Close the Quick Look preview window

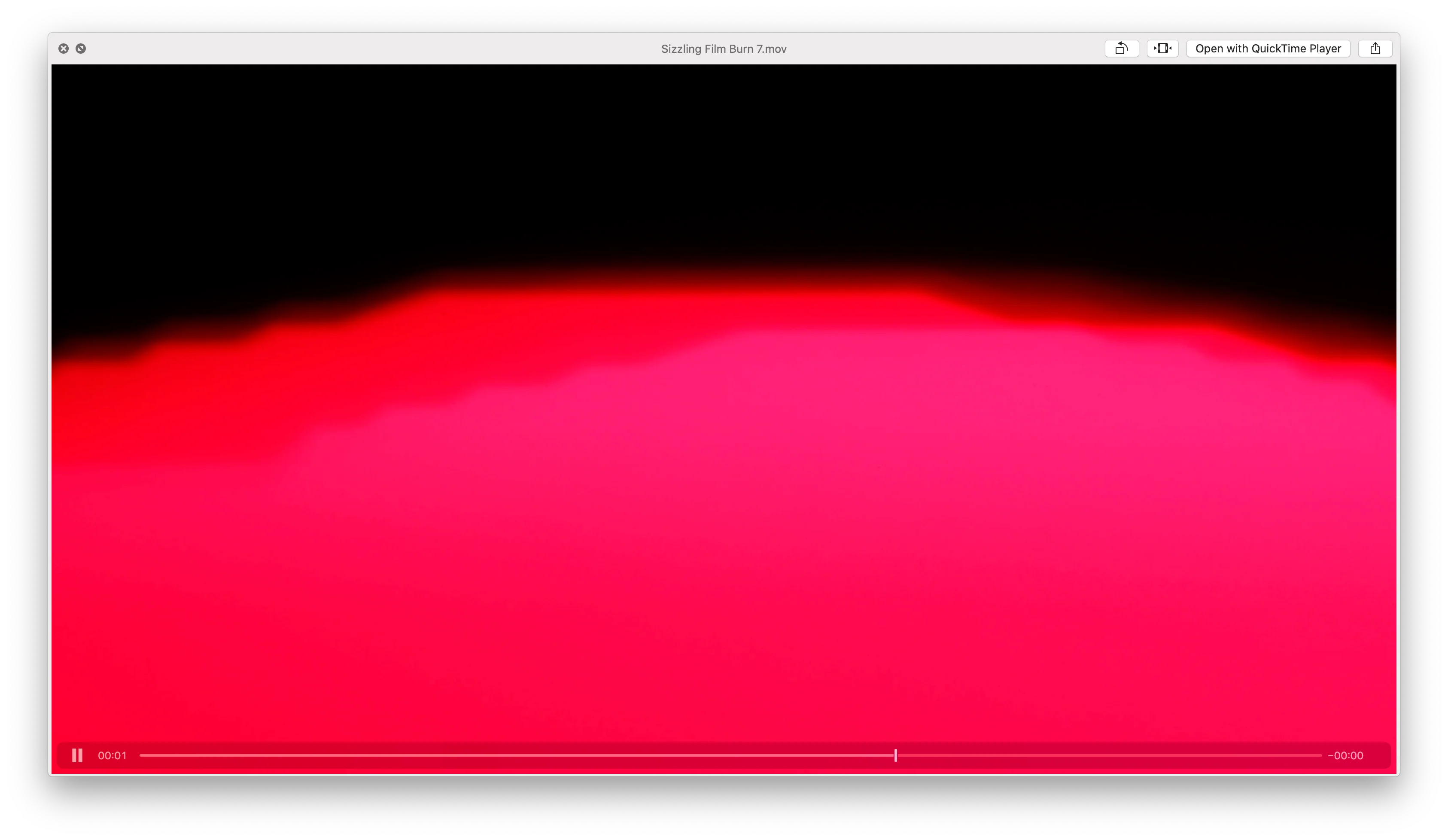pos(64,48)
